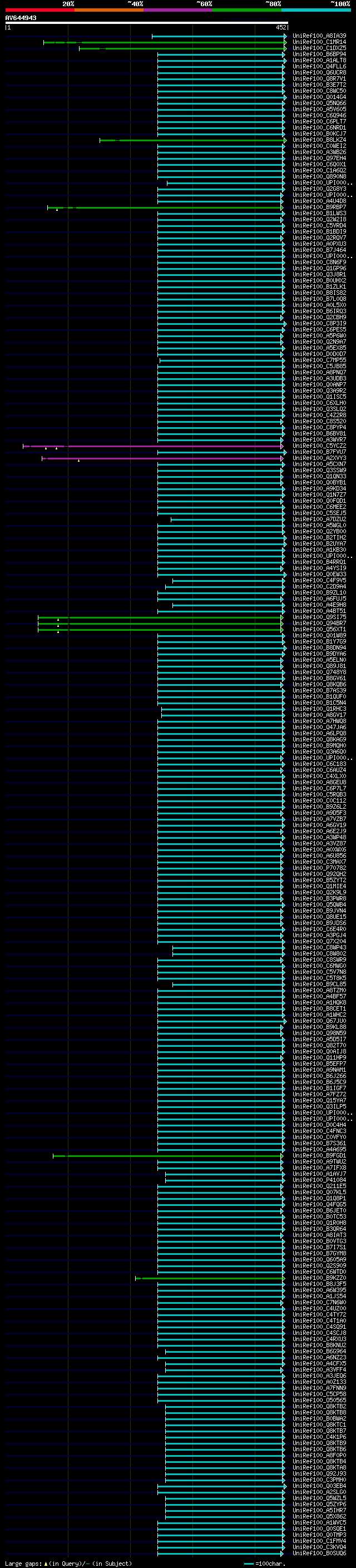The width and height of the screenshot is (356, 1568).
Task: Click the green ~80% identity color band
Action: (x=246, y=10)
